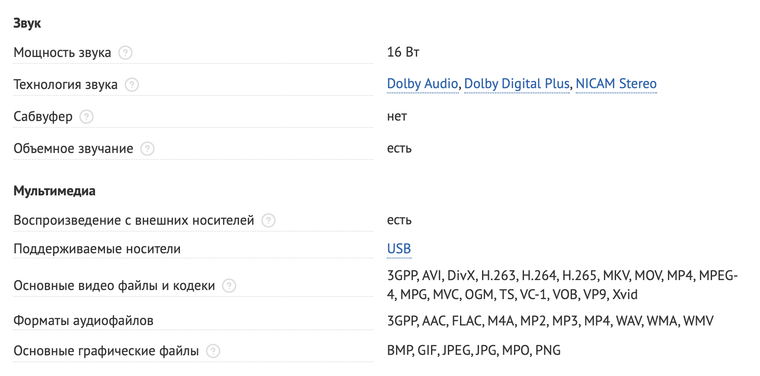Click the Сабвуфер value нет

pos(397,116)
